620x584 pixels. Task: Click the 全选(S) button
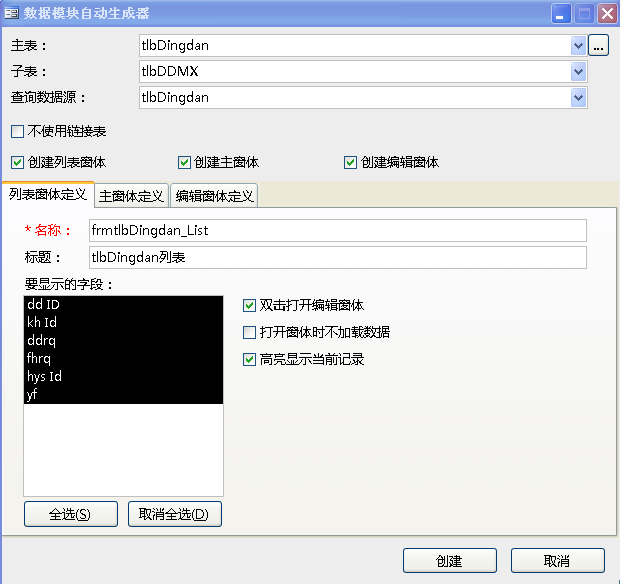(x=71, y=514)
